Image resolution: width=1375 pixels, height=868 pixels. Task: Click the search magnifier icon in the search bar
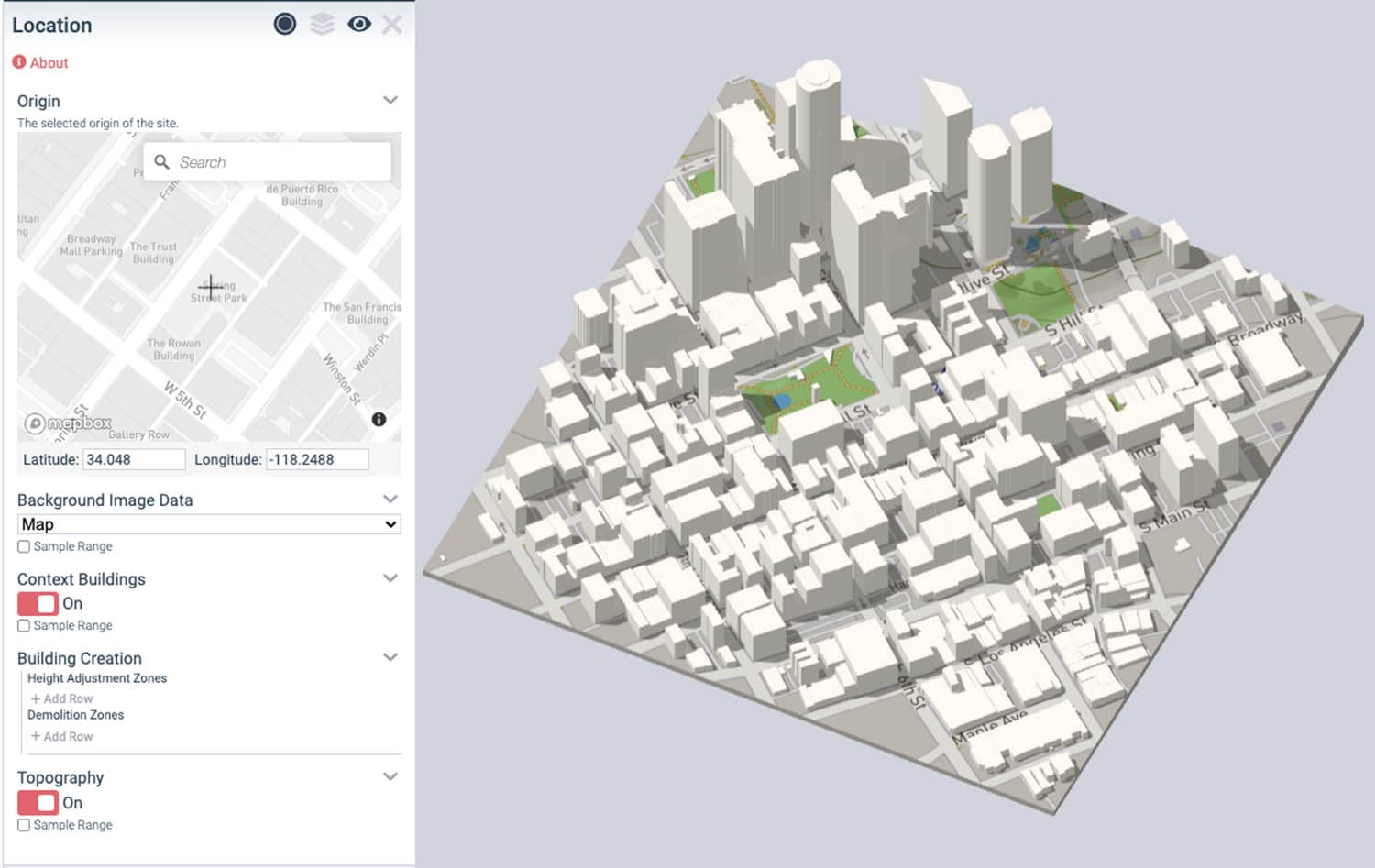(x=162, y=161)
